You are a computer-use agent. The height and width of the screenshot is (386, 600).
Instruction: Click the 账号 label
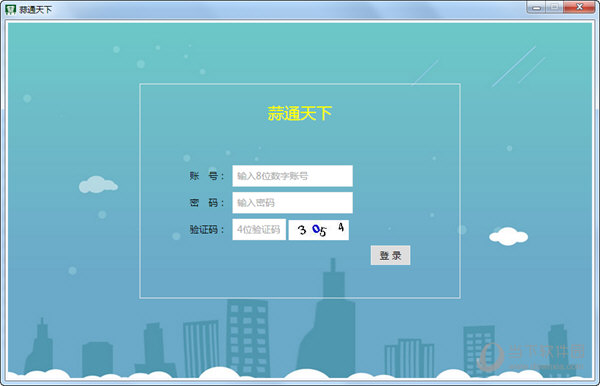[x=206, y=176]
